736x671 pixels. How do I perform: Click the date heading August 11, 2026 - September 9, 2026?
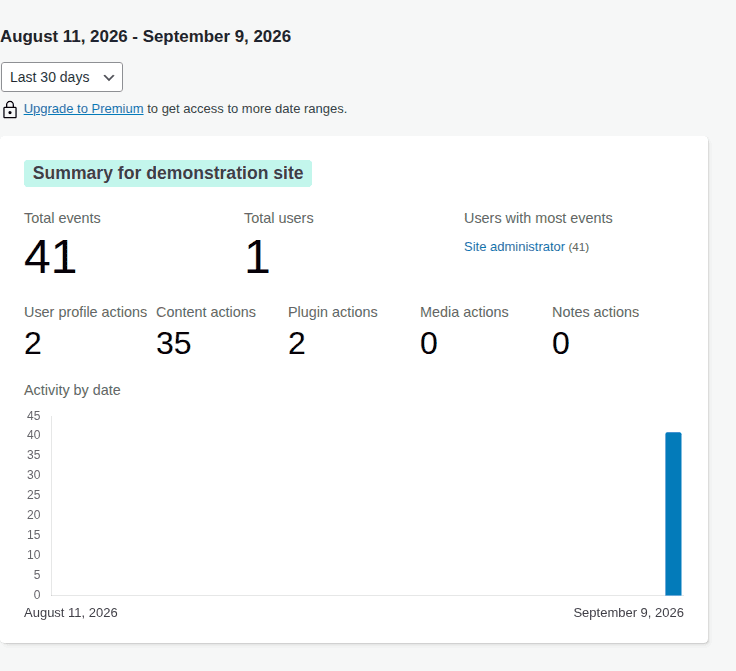tap(146, 36)
